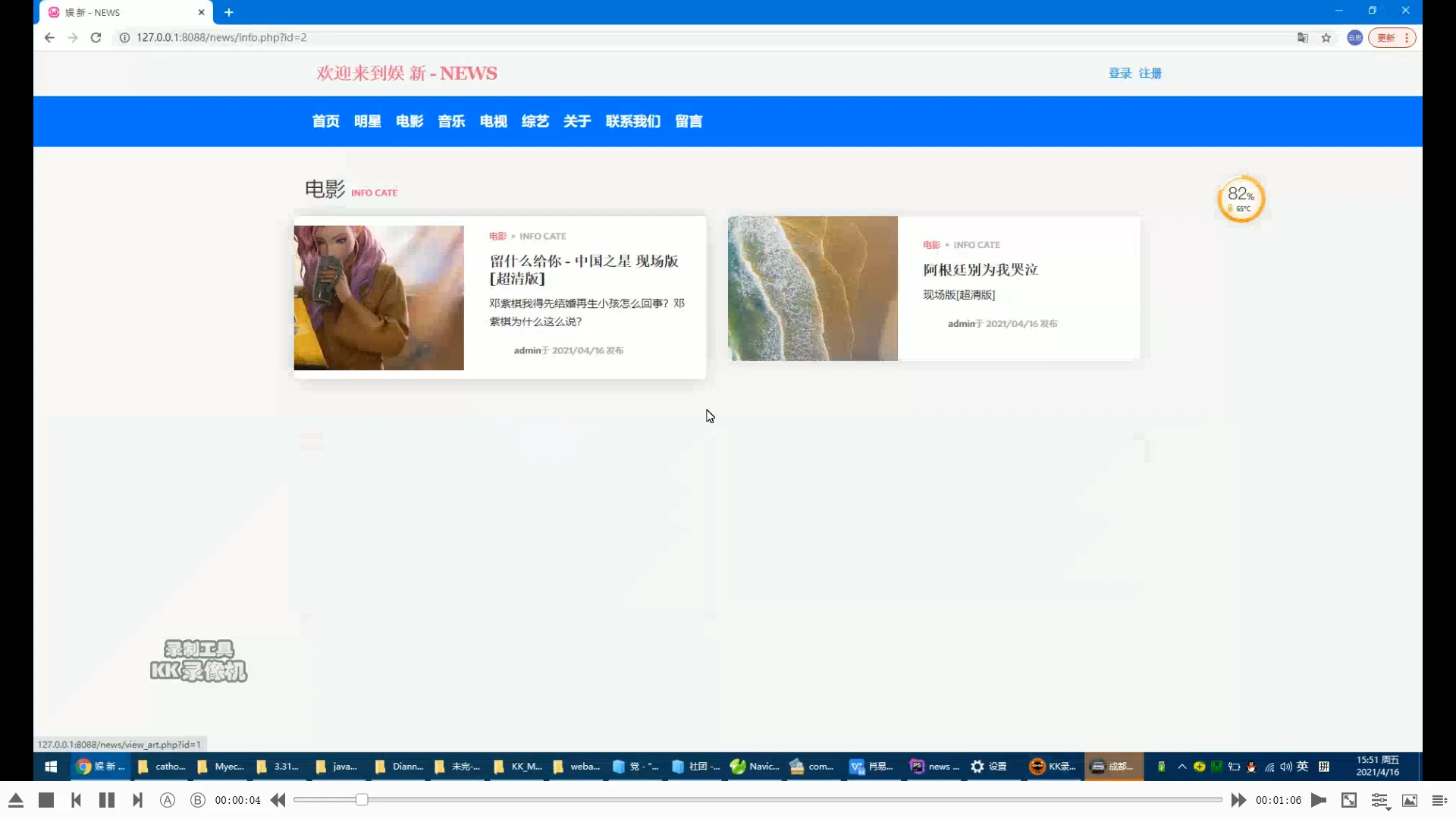Click the eject/open file icon
This screenshot has width=1456, height=819.
(x=16, y=801)
